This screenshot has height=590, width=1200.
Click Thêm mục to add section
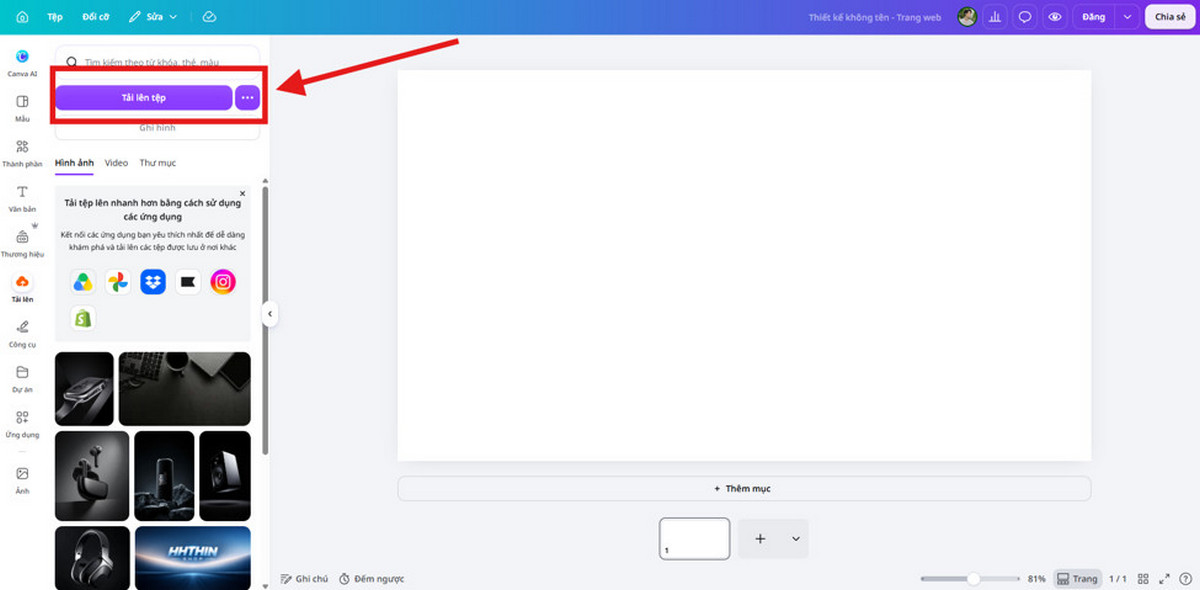[x=744, y=489]
